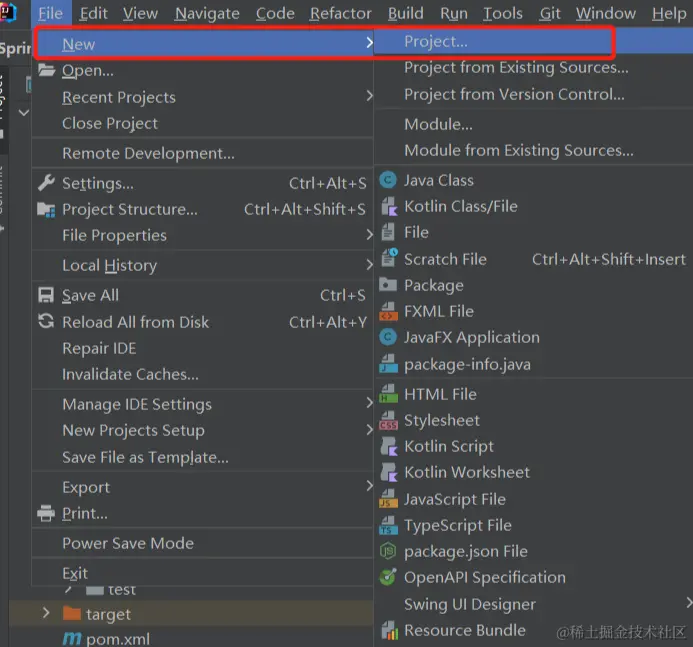Open the Refactor menu

tap(340, 14)
